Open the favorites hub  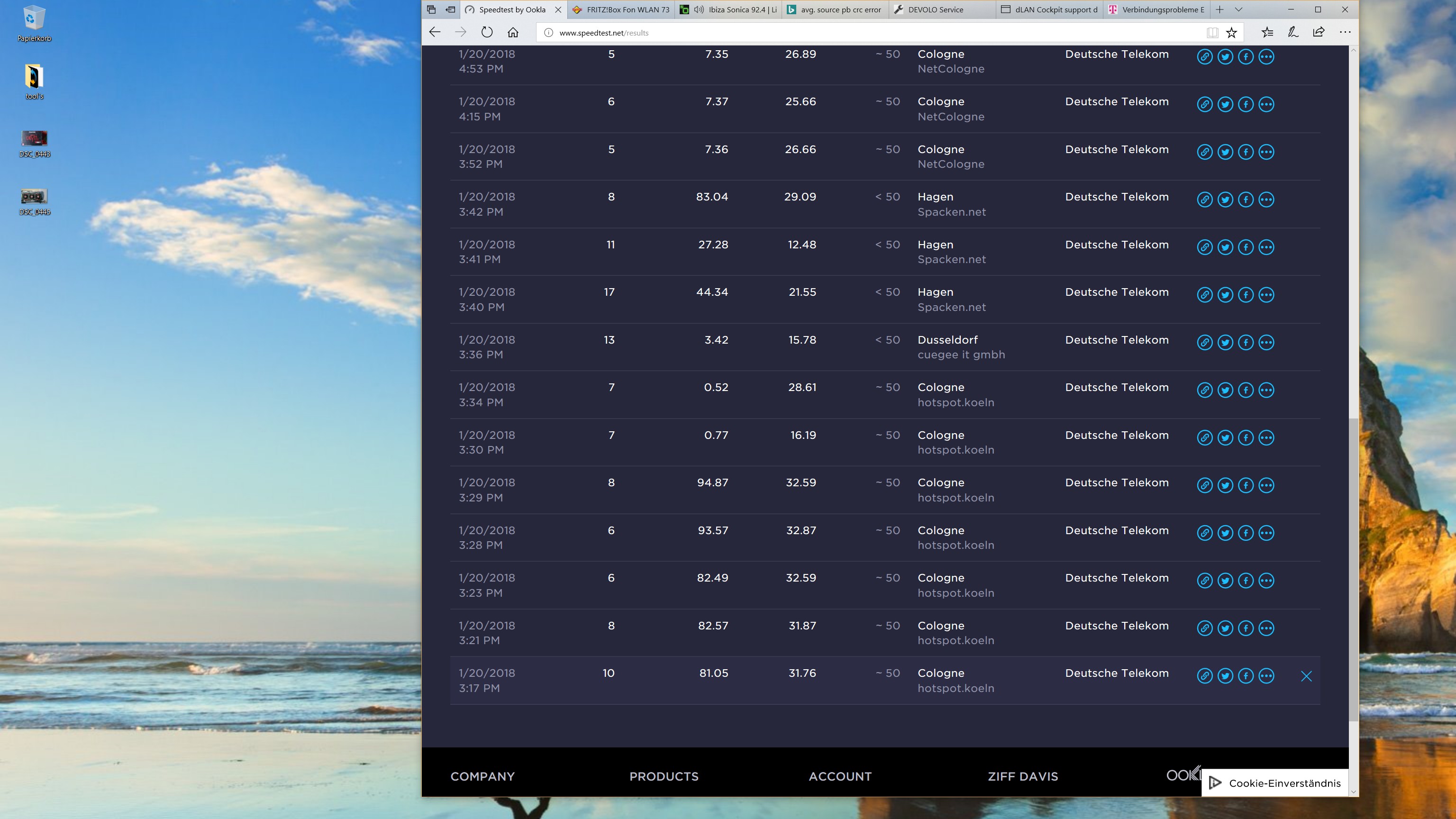coord(1267,32)
